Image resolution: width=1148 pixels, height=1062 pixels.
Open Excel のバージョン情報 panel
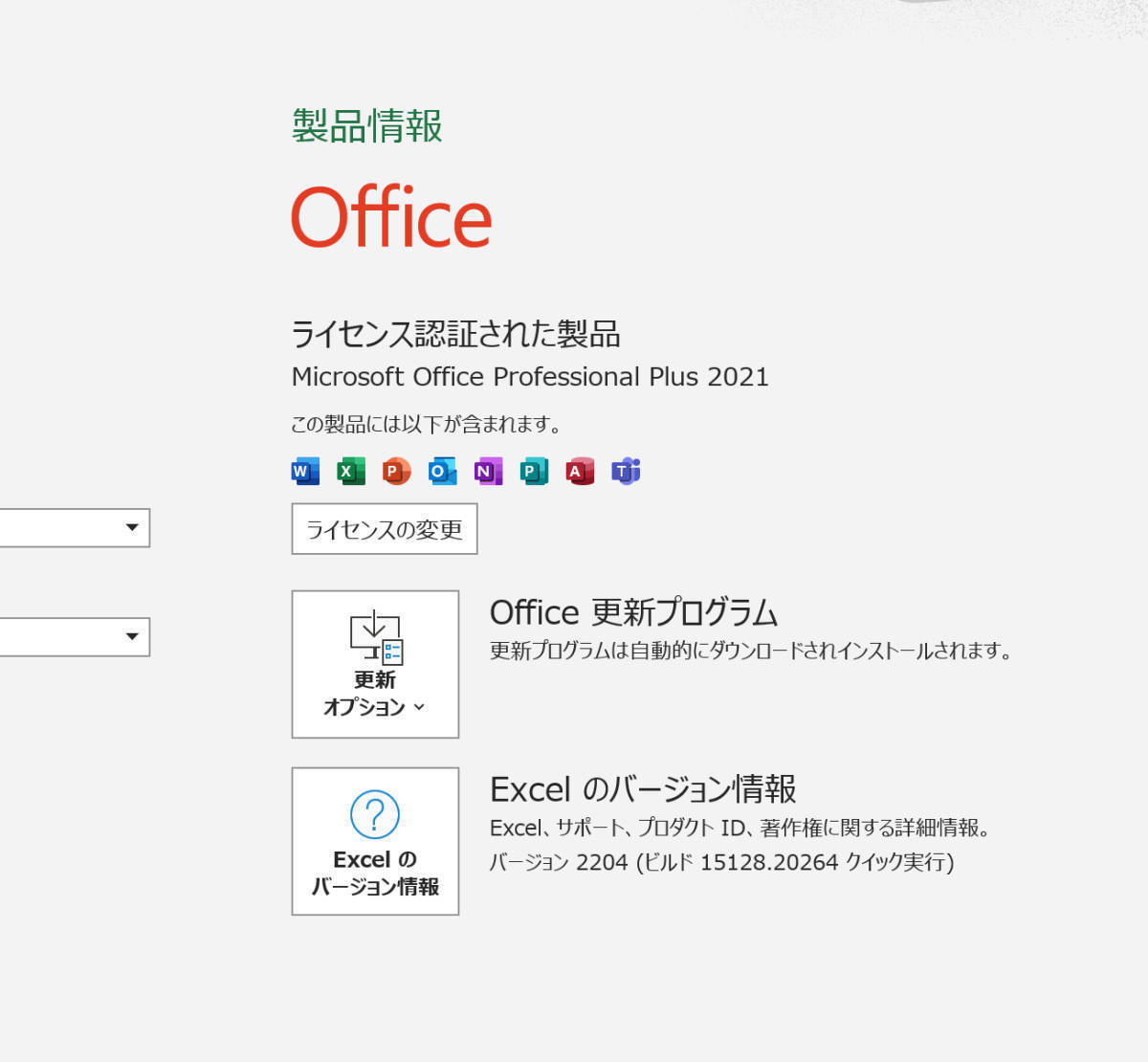coord(374,840)
